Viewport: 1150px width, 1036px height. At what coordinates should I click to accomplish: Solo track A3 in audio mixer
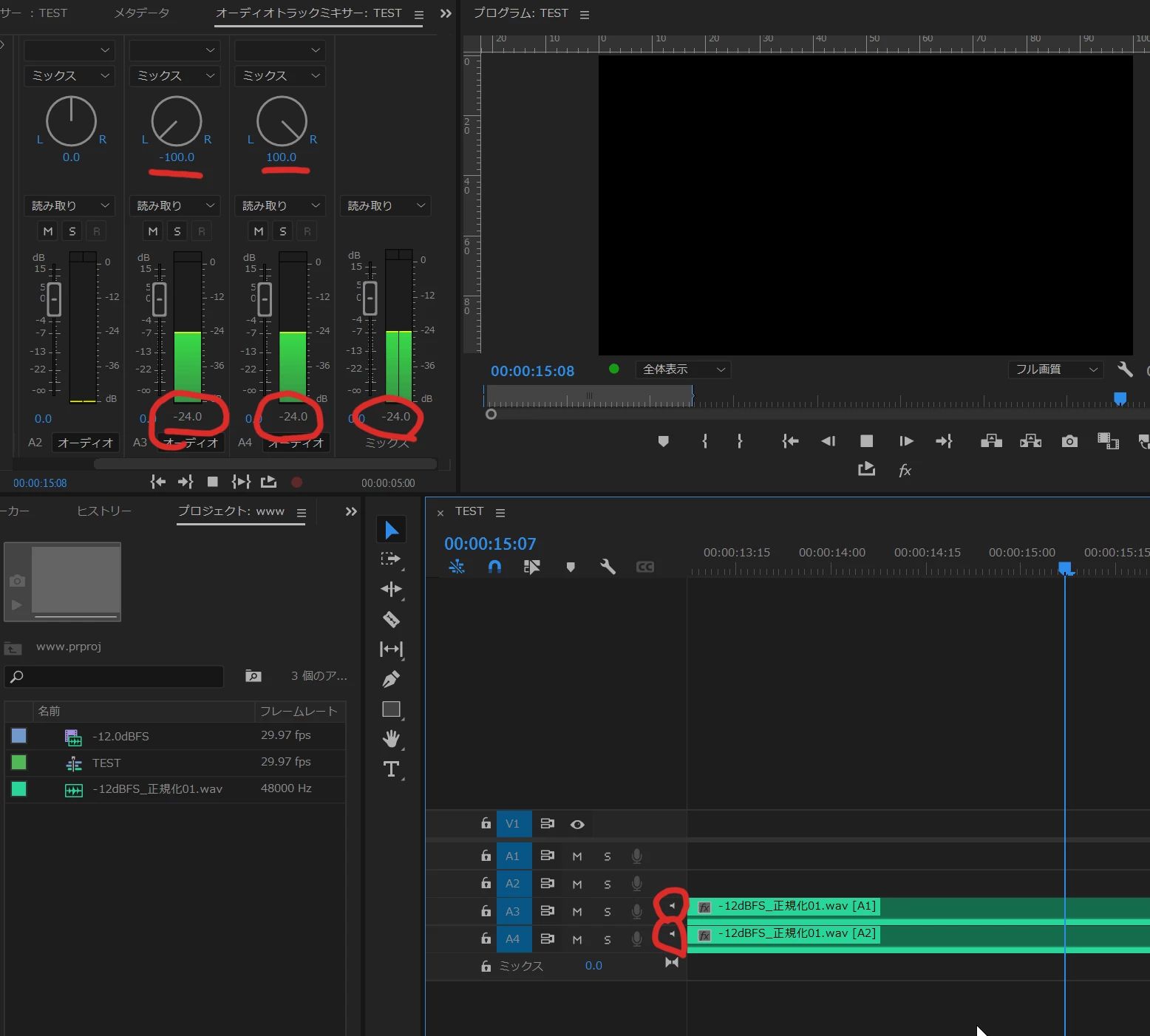(177, 231)
